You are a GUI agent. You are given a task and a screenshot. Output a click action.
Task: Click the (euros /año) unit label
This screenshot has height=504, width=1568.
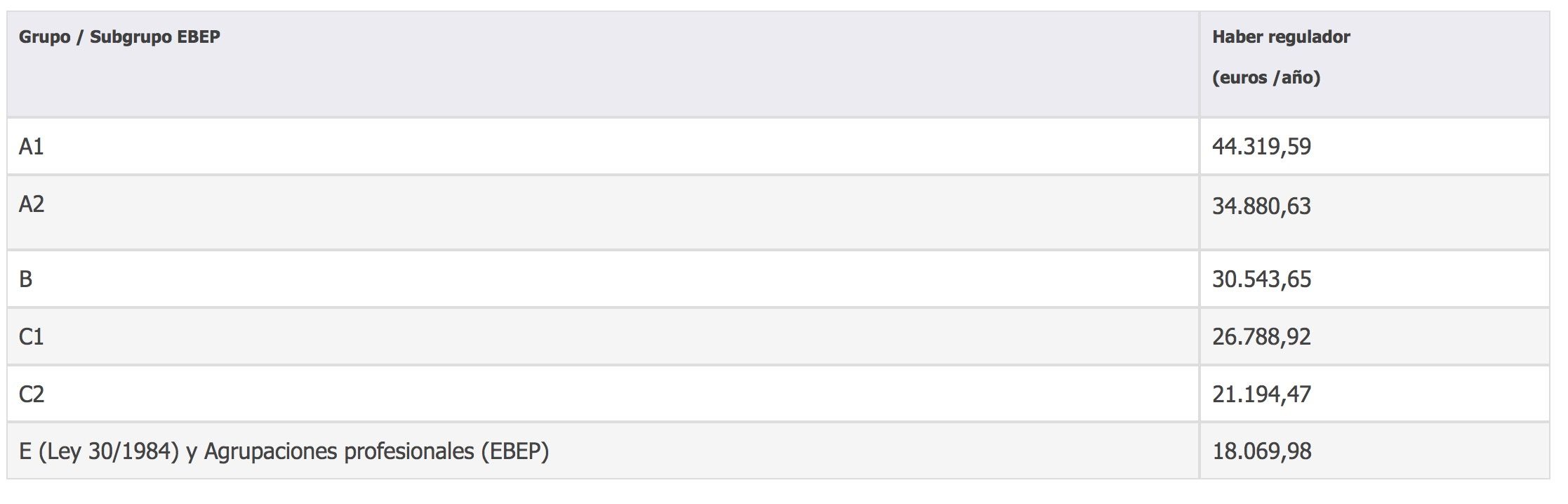[x=1265, y=78]
